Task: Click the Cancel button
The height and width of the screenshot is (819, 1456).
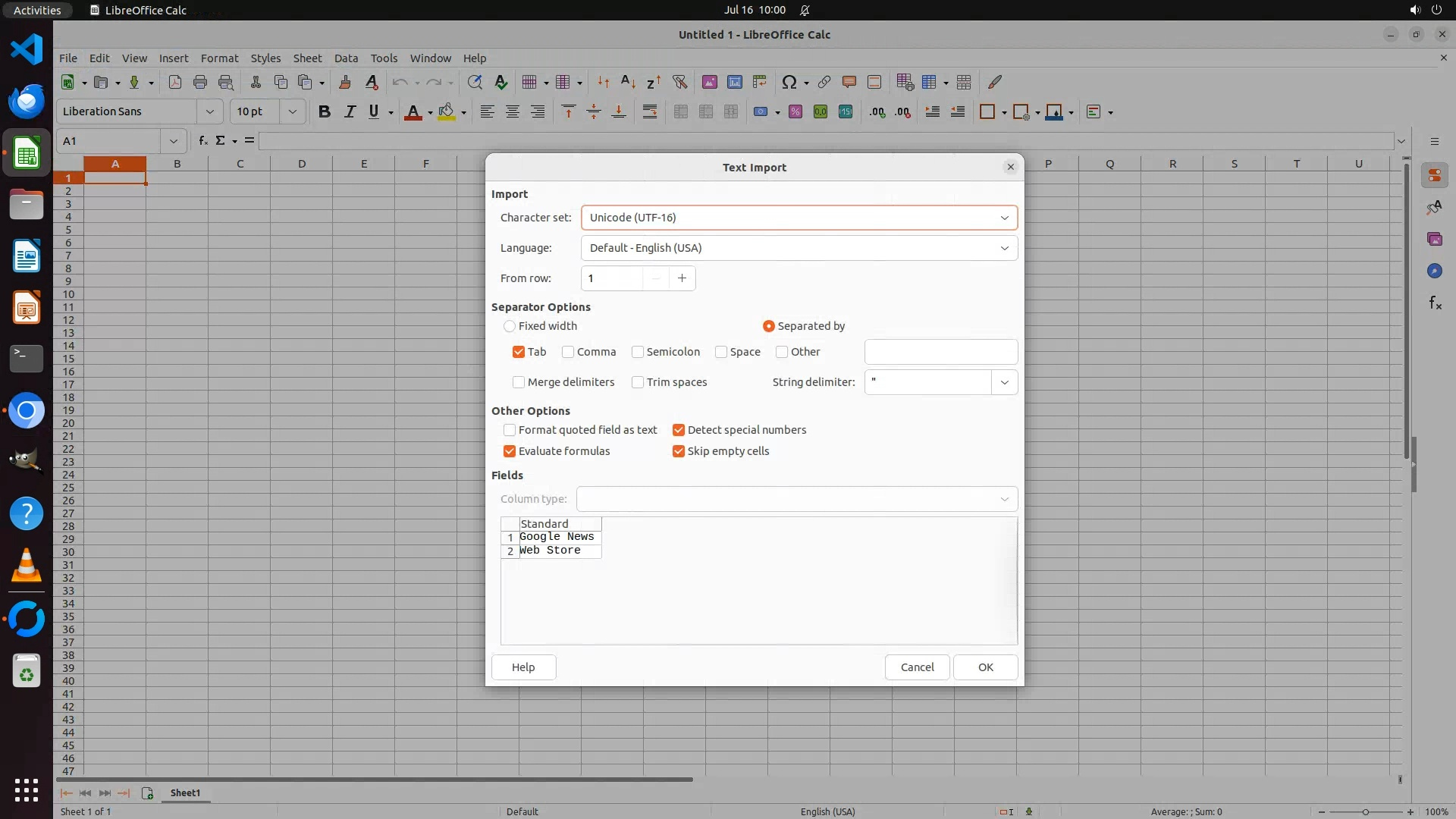Action: click(917, 667)
